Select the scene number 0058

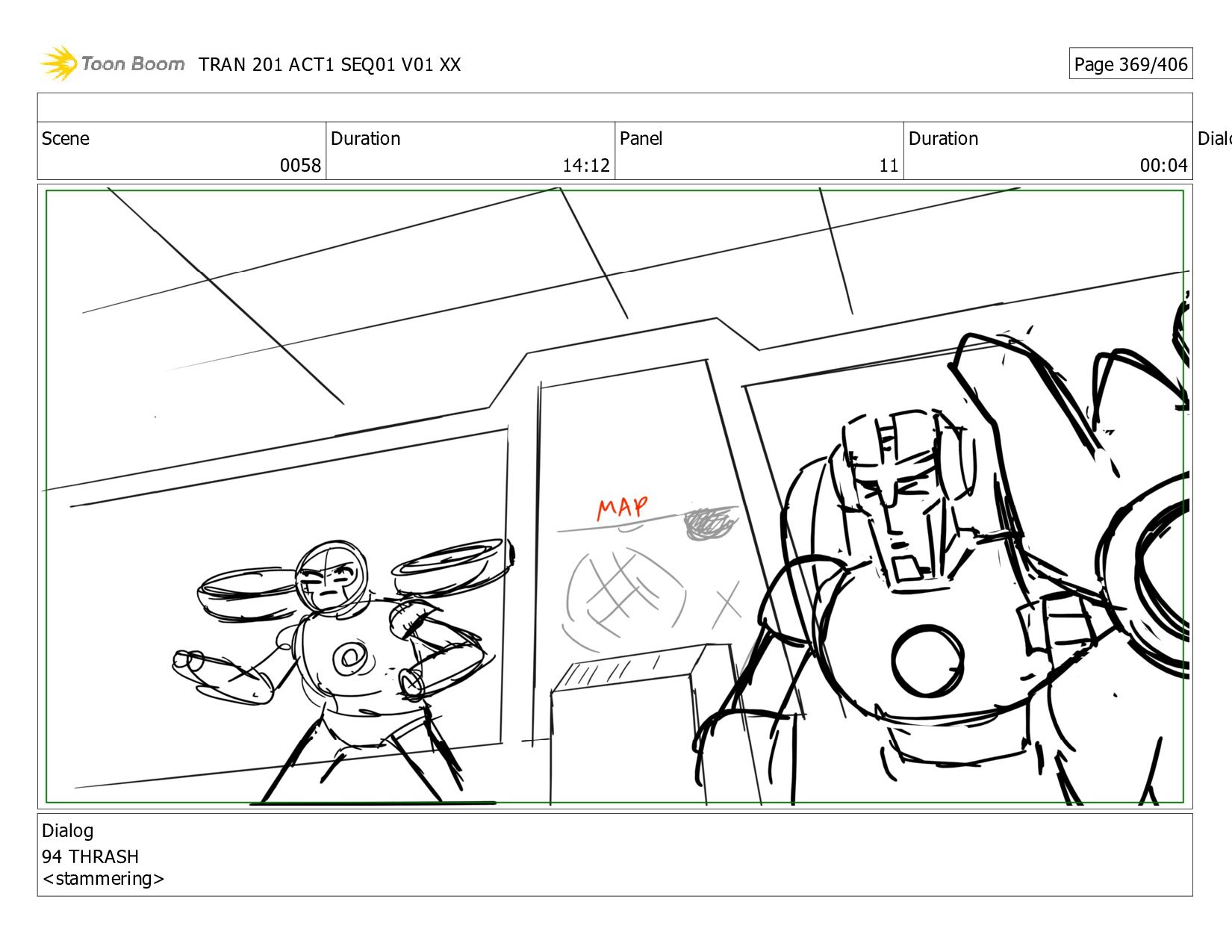[300, 166]
